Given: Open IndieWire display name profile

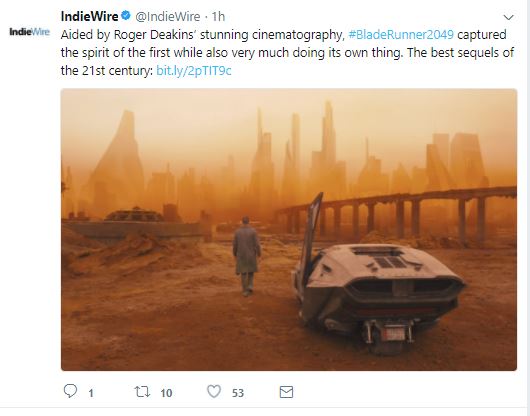Looking at the screenshot, I should coord(89,16).
